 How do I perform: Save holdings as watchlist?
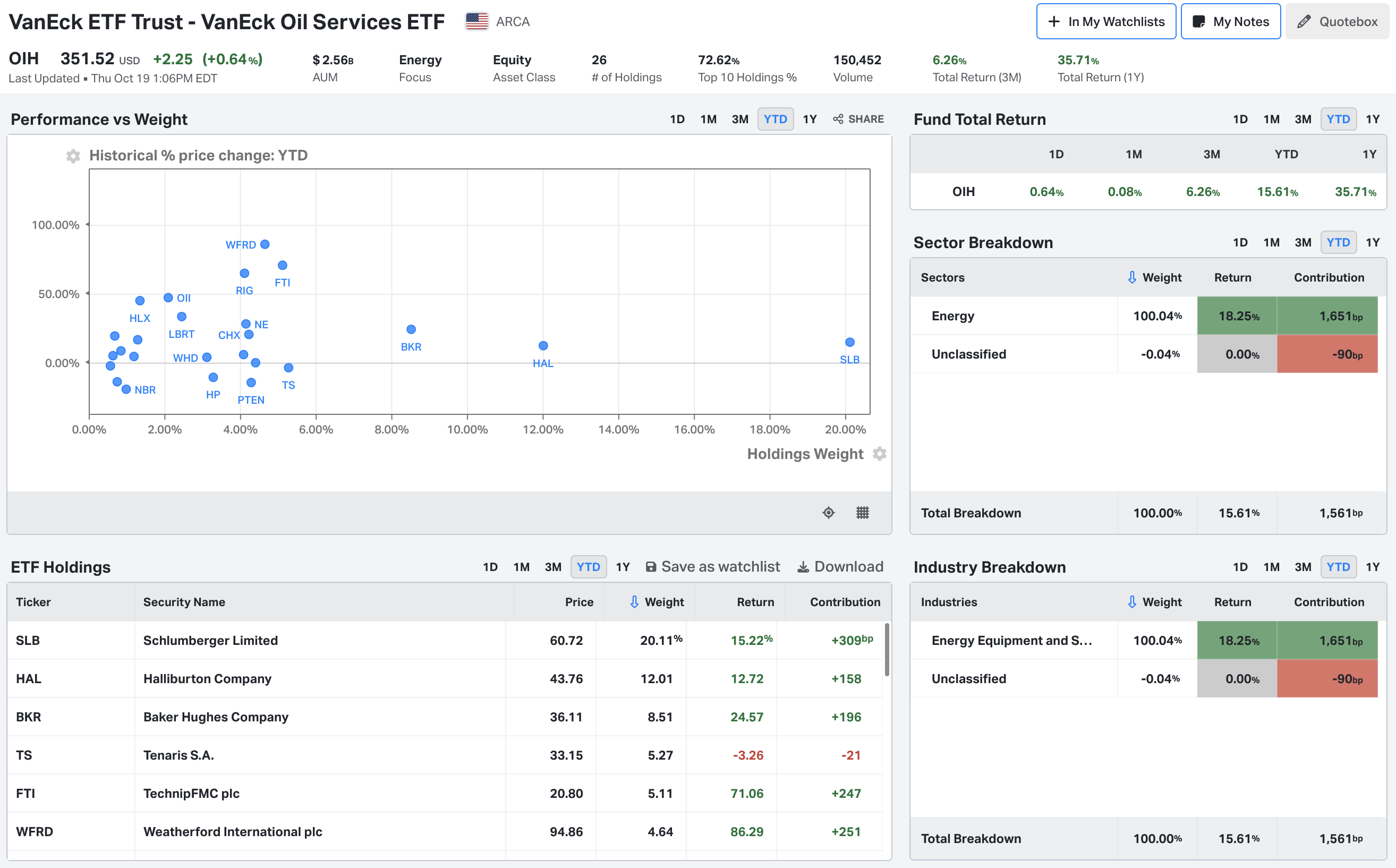712,567
